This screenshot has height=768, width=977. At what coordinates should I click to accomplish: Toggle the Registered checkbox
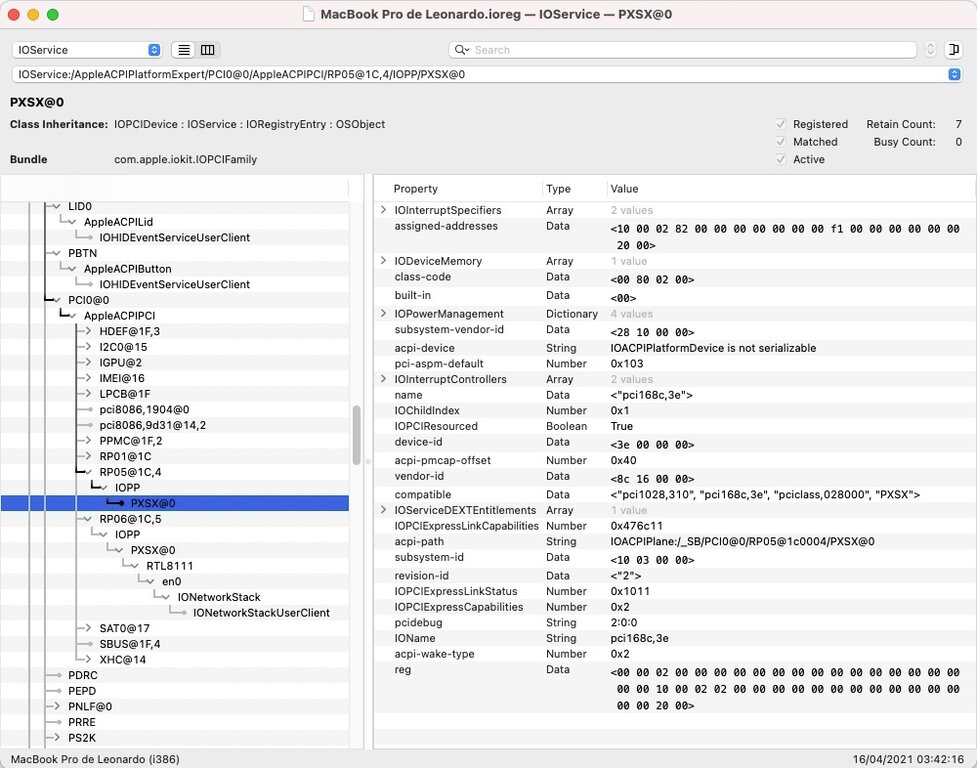click(x=781, y=124)
